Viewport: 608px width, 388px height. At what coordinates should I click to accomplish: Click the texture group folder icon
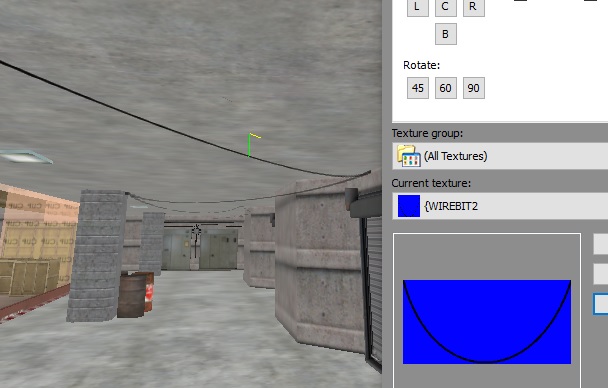(408, 156)
